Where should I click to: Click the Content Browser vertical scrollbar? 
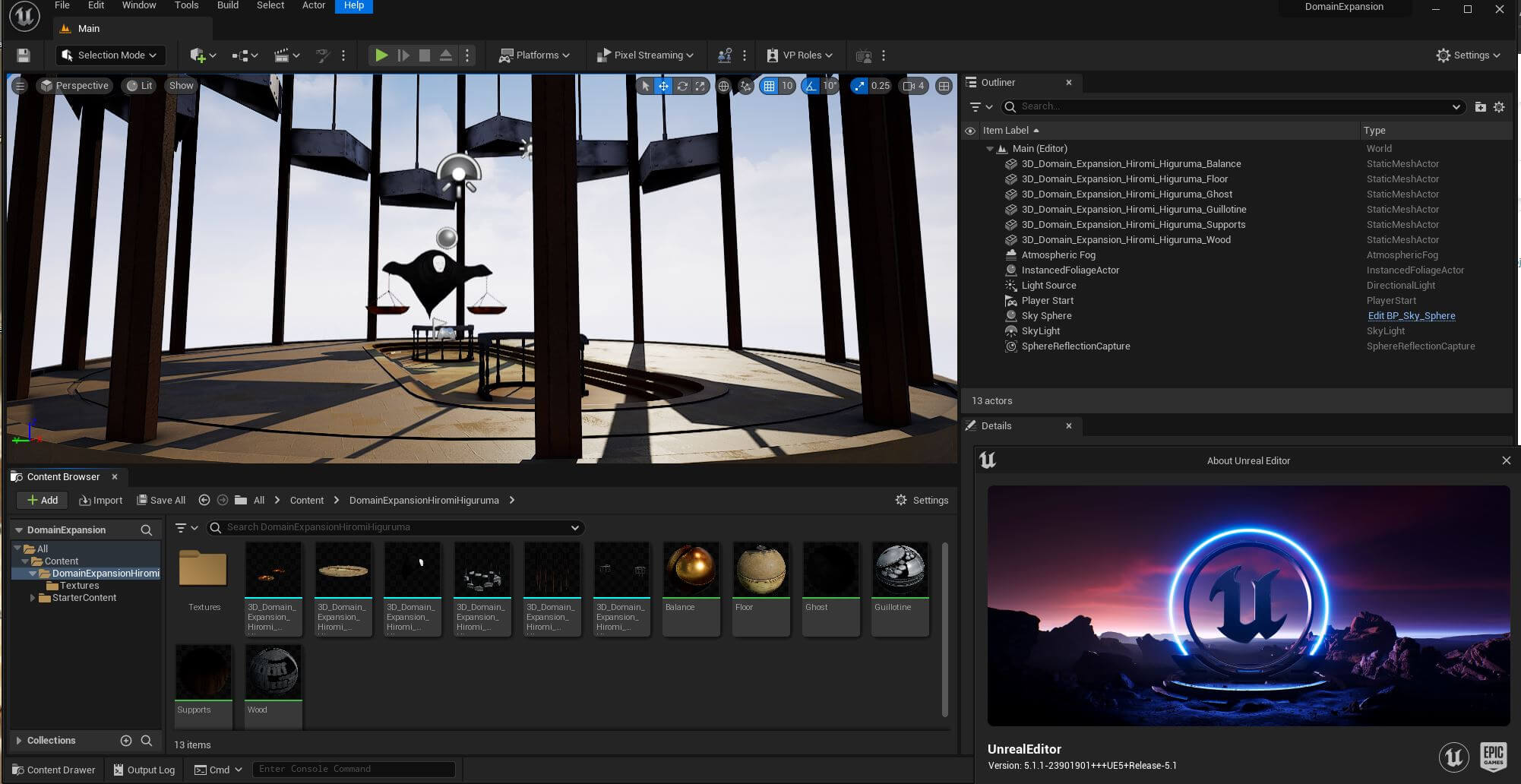tap(944, 629)
